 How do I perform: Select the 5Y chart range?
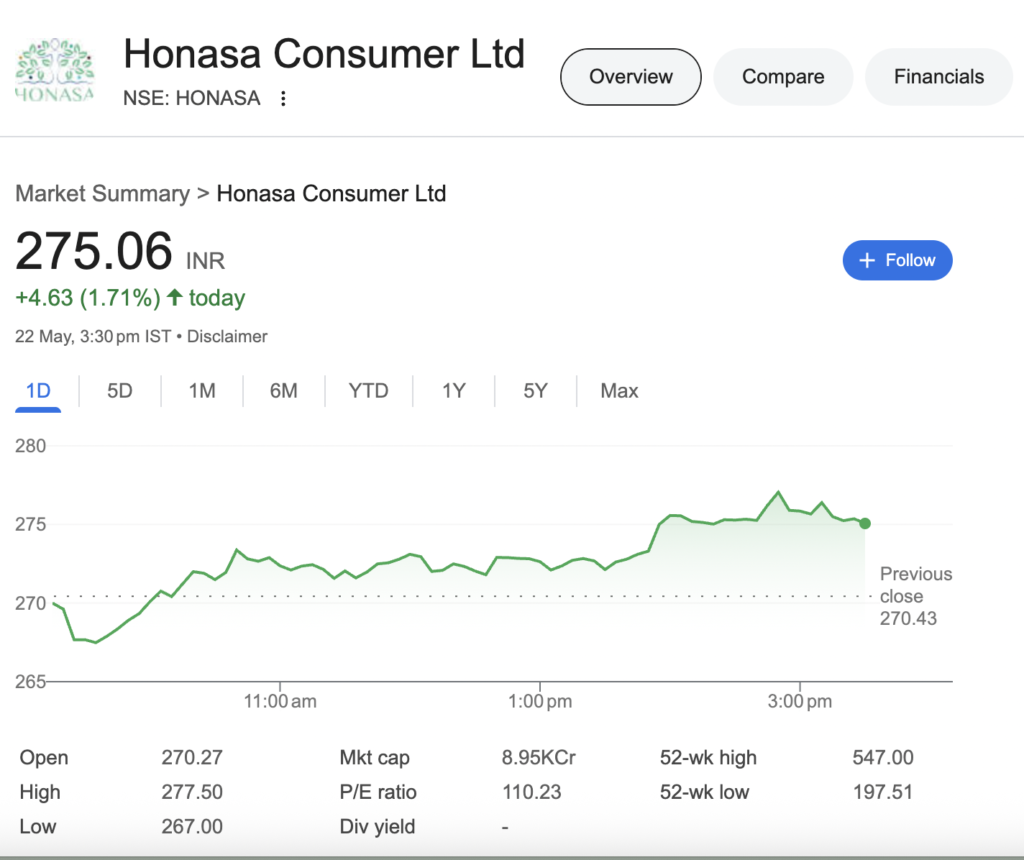click(535, 391)
